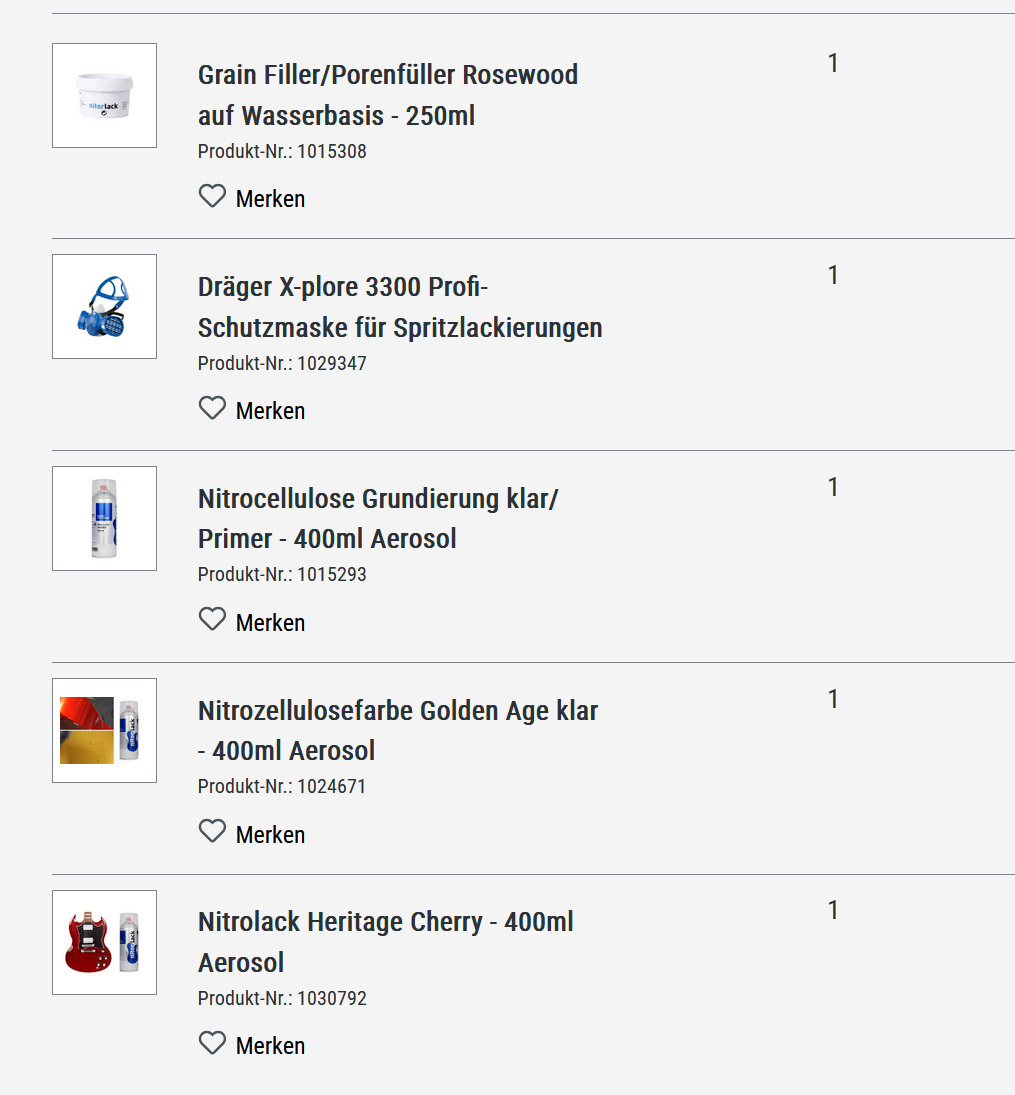
Task: Open Dräger X-plore 3300 Profi-Schutzmaske title link
Action: click(x=400, y=307)
